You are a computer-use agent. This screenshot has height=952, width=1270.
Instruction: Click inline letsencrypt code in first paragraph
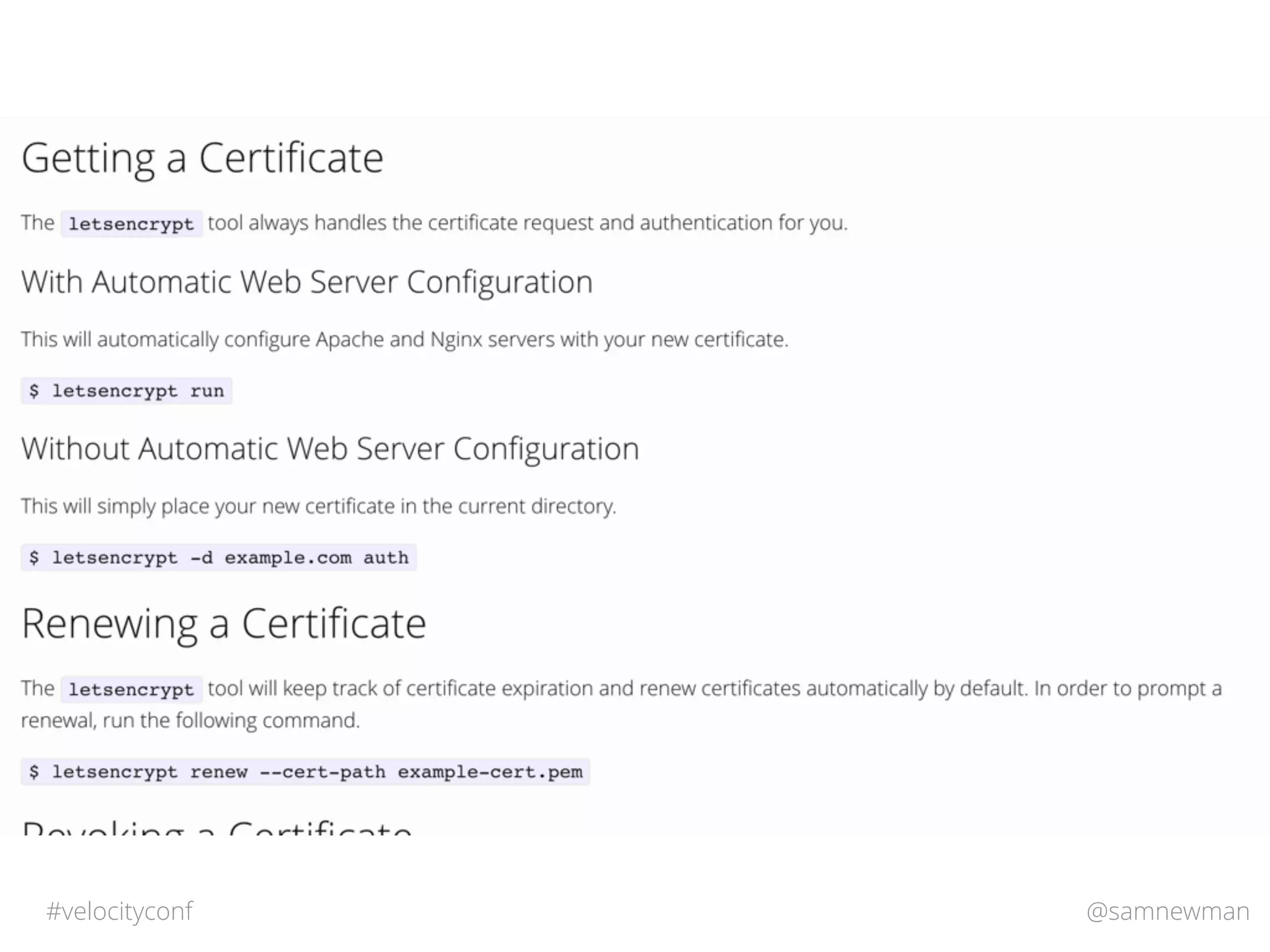[131, 224]
